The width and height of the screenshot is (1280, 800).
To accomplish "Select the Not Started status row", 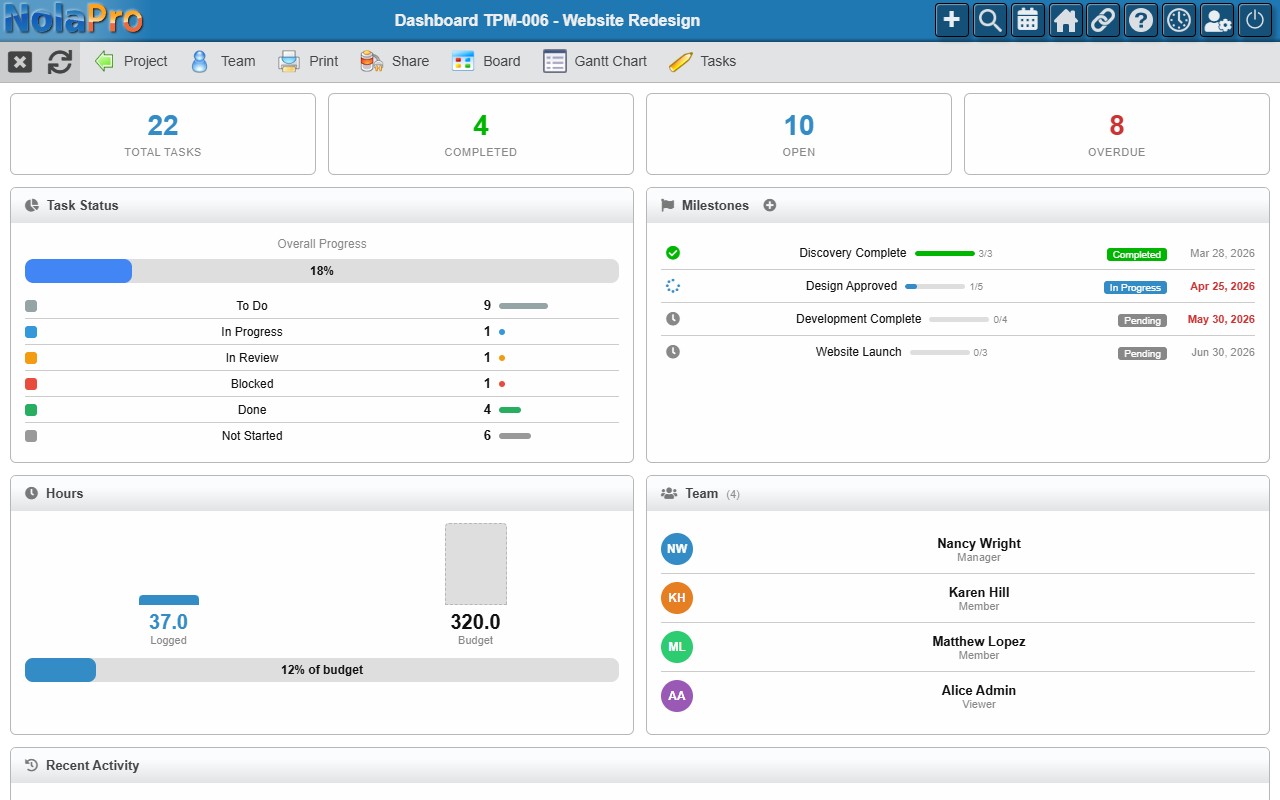I will tap(322, 436).
